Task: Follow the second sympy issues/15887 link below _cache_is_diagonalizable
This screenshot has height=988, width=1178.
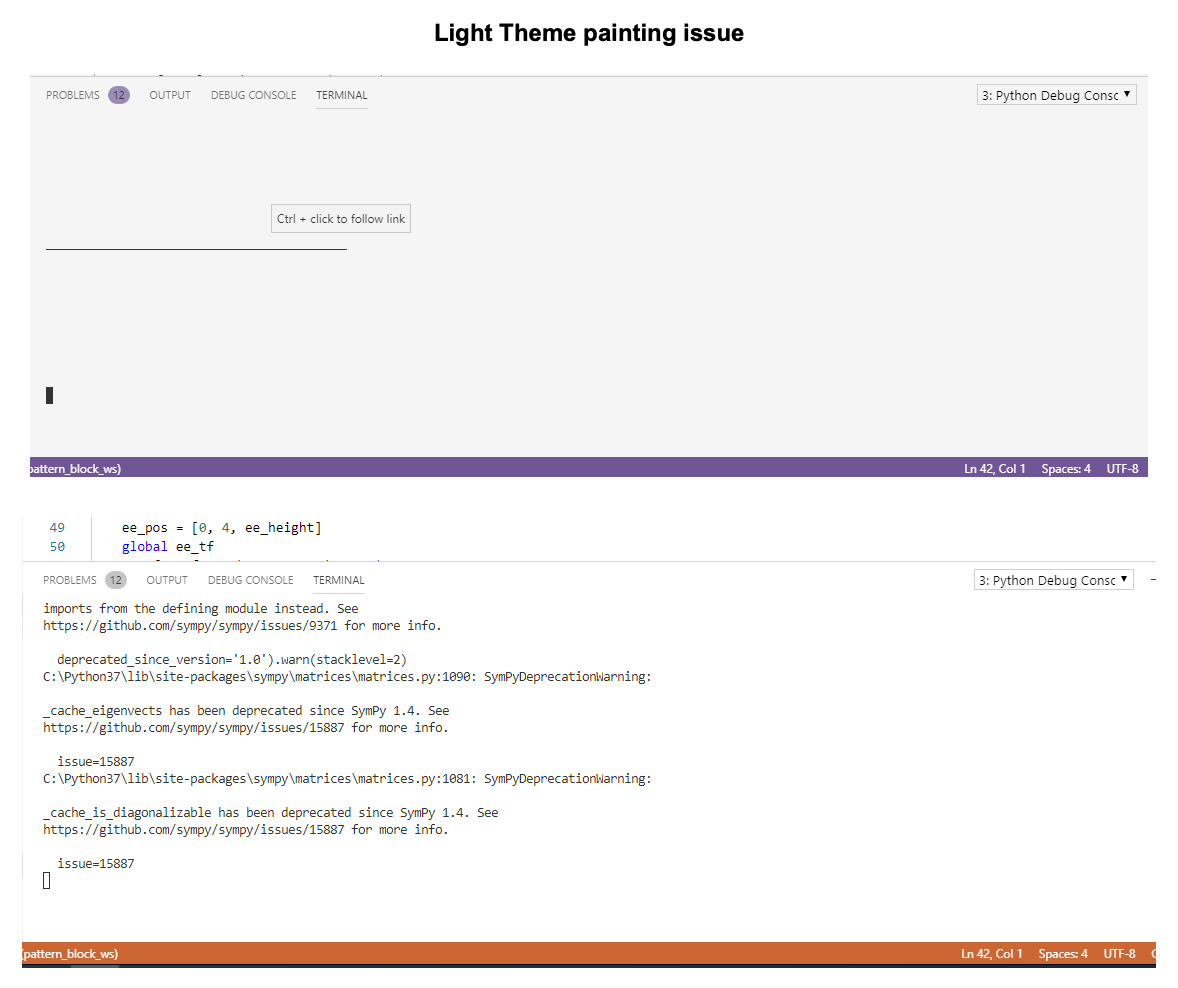Action: (x=193, y=830)
